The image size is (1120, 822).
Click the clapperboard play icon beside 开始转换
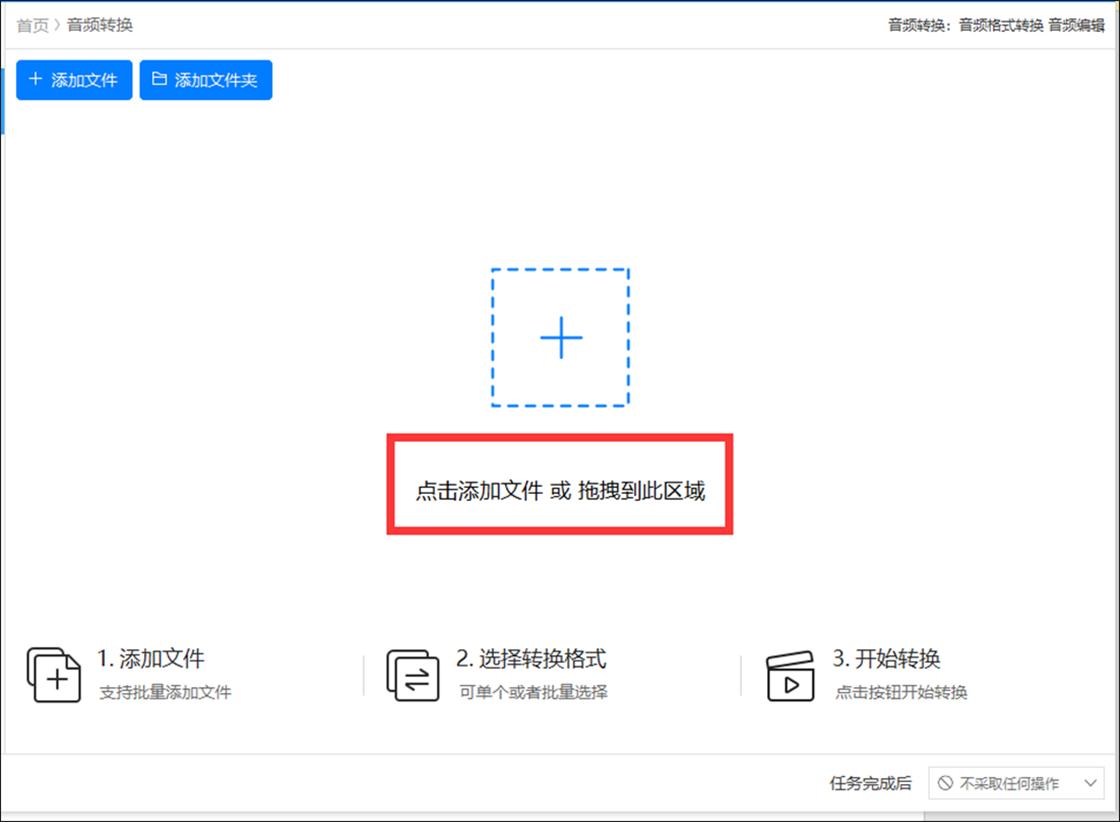791,676
